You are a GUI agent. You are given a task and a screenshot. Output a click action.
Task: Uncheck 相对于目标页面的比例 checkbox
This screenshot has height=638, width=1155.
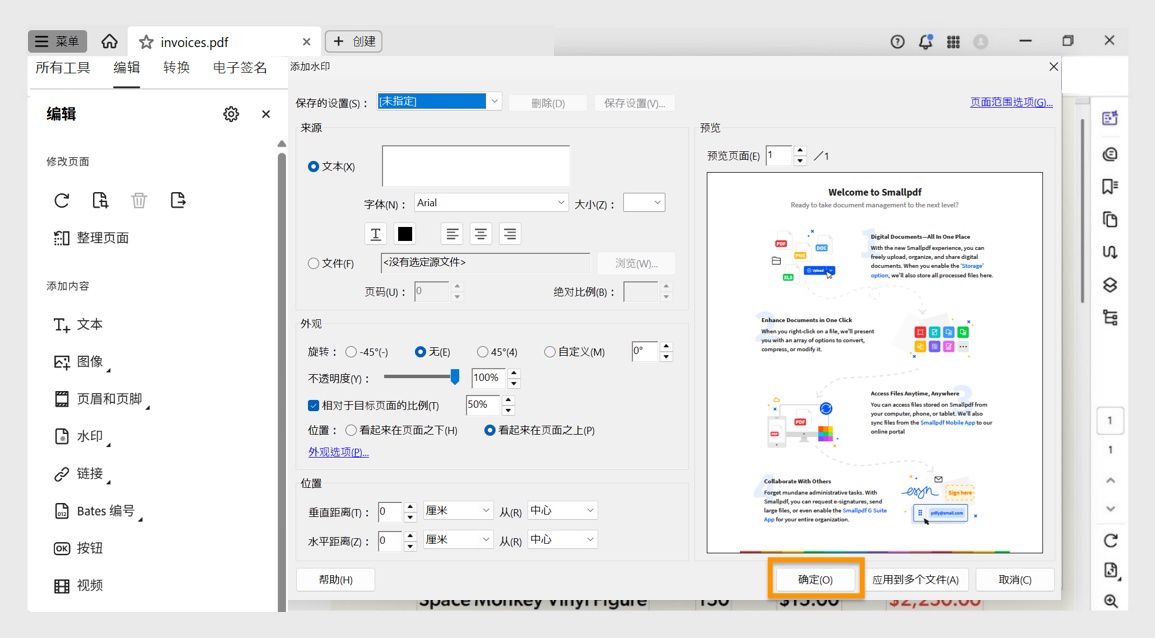313,404
